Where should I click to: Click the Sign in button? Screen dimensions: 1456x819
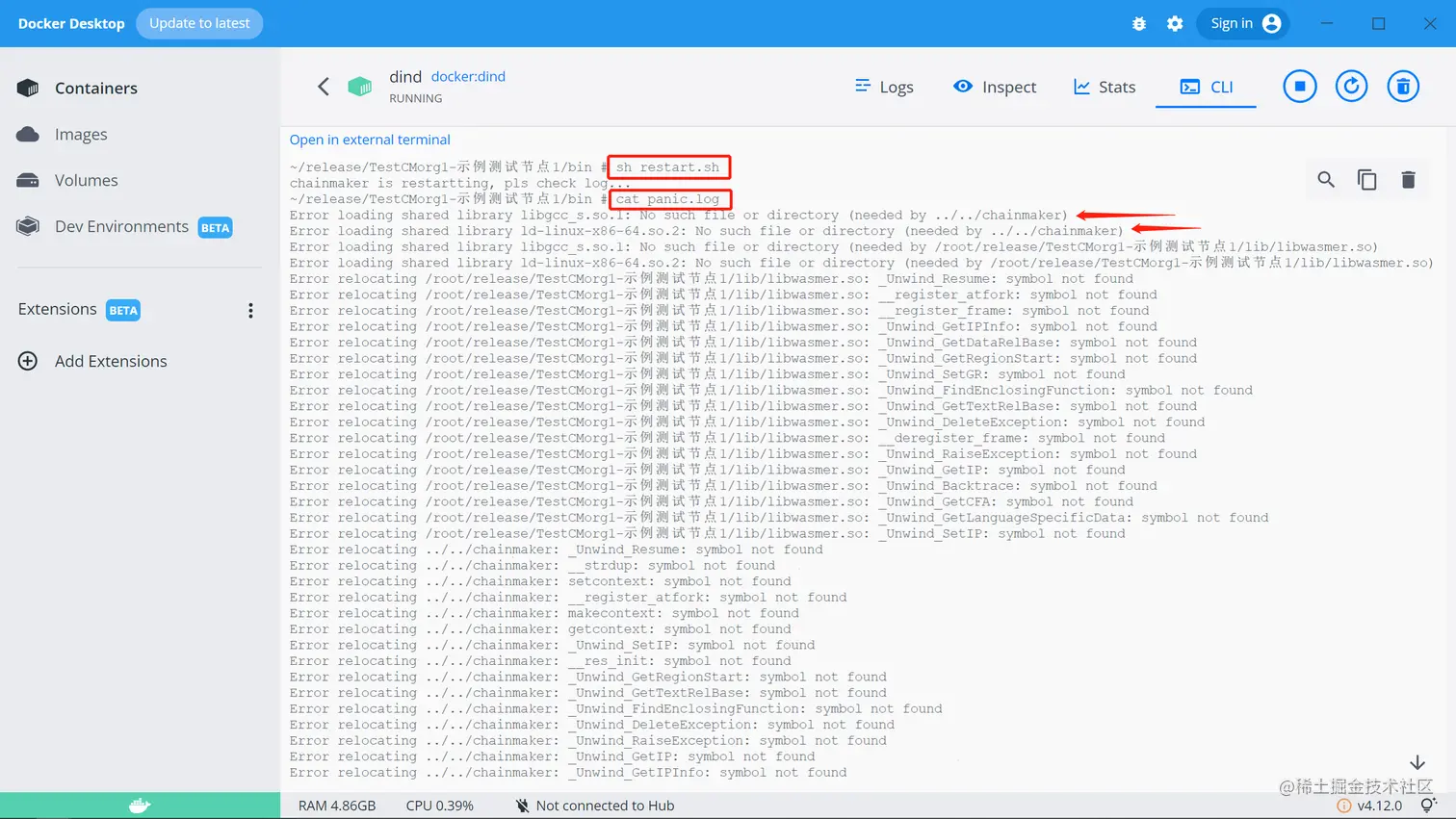[x=1244, y=23]
